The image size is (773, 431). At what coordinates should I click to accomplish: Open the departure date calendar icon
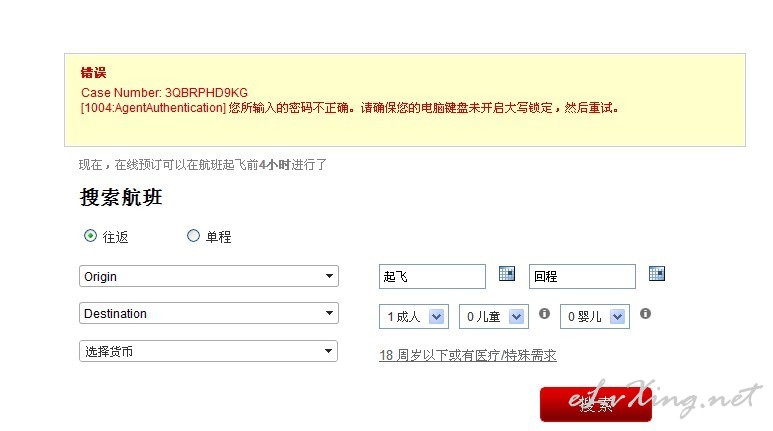(507, 273)
